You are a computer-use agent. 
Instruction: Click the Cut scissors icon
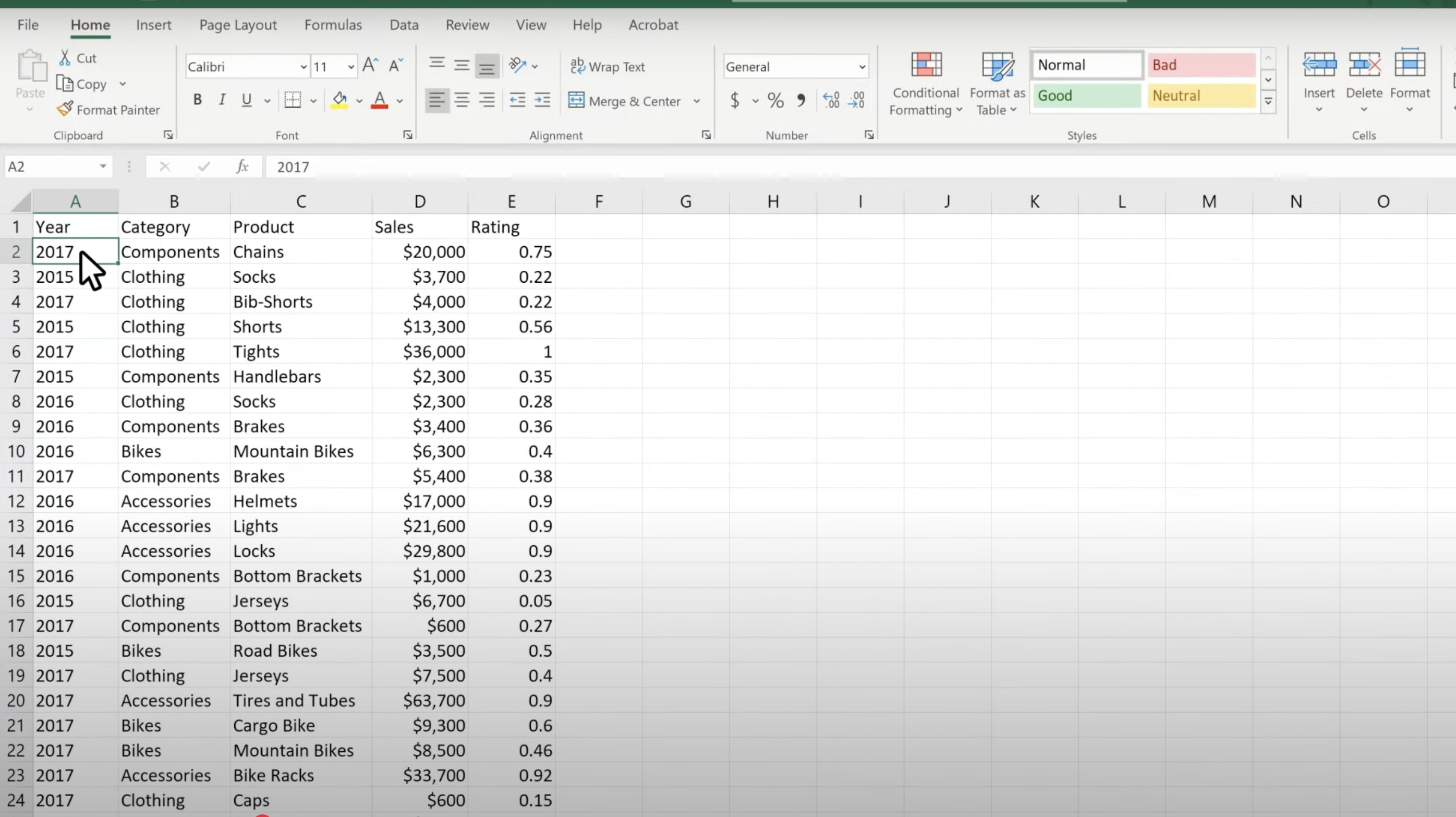coord(65,58)
